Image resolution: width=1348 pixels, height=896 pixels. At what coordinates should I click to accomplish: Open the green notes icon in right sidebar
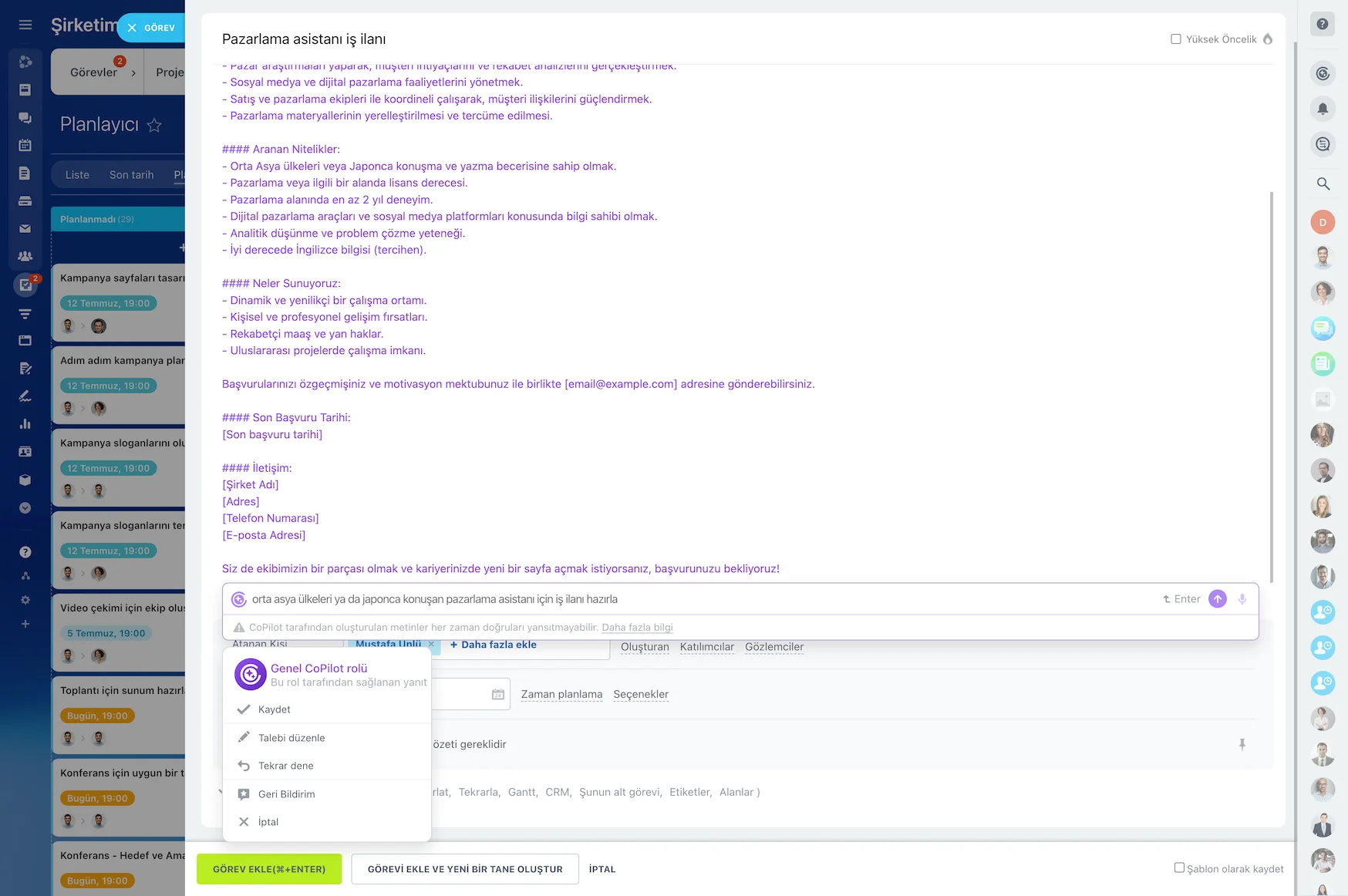pos(1323,363)
